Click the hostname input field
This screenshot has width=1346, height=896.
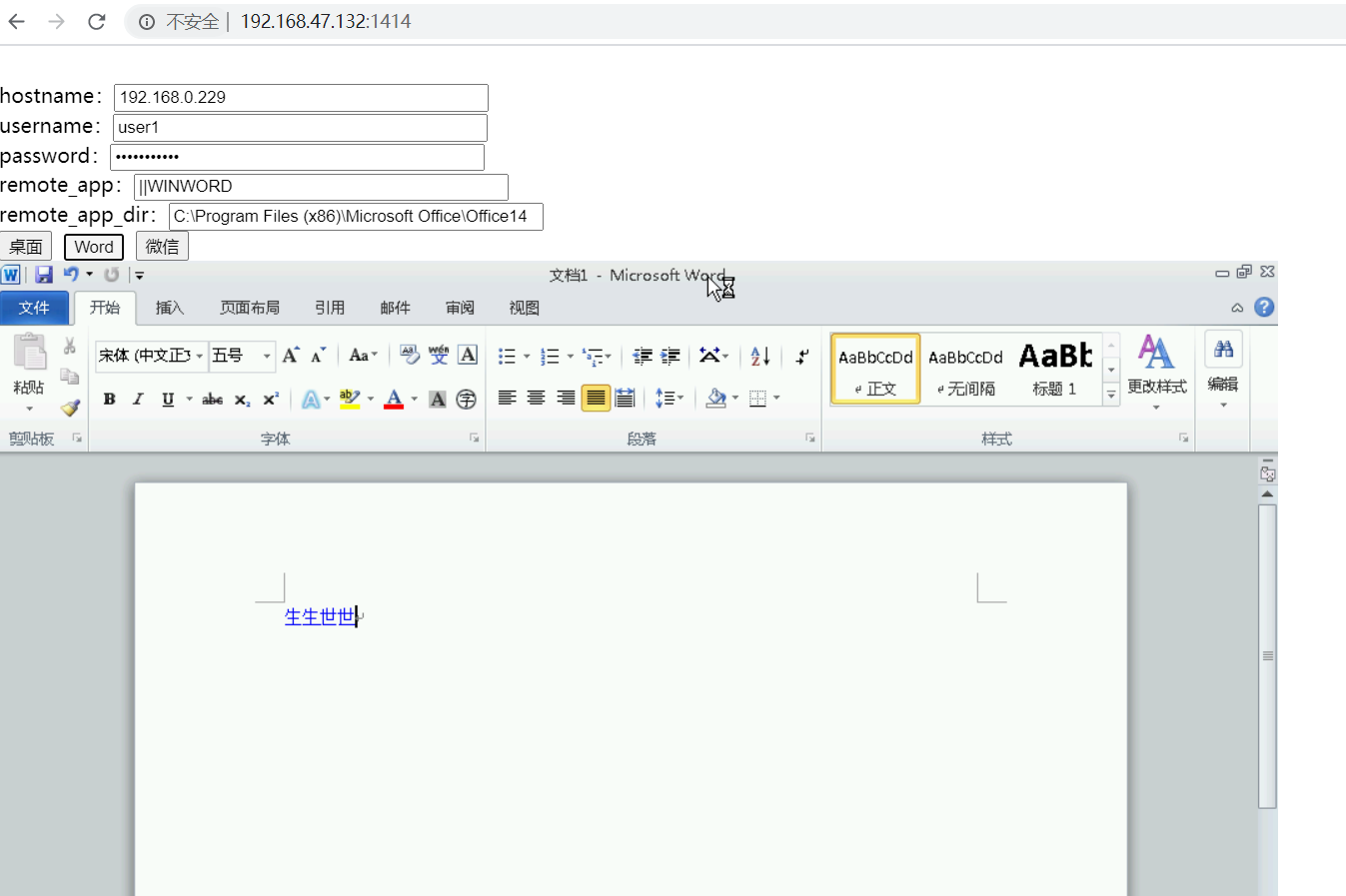(x=301, y=97)
